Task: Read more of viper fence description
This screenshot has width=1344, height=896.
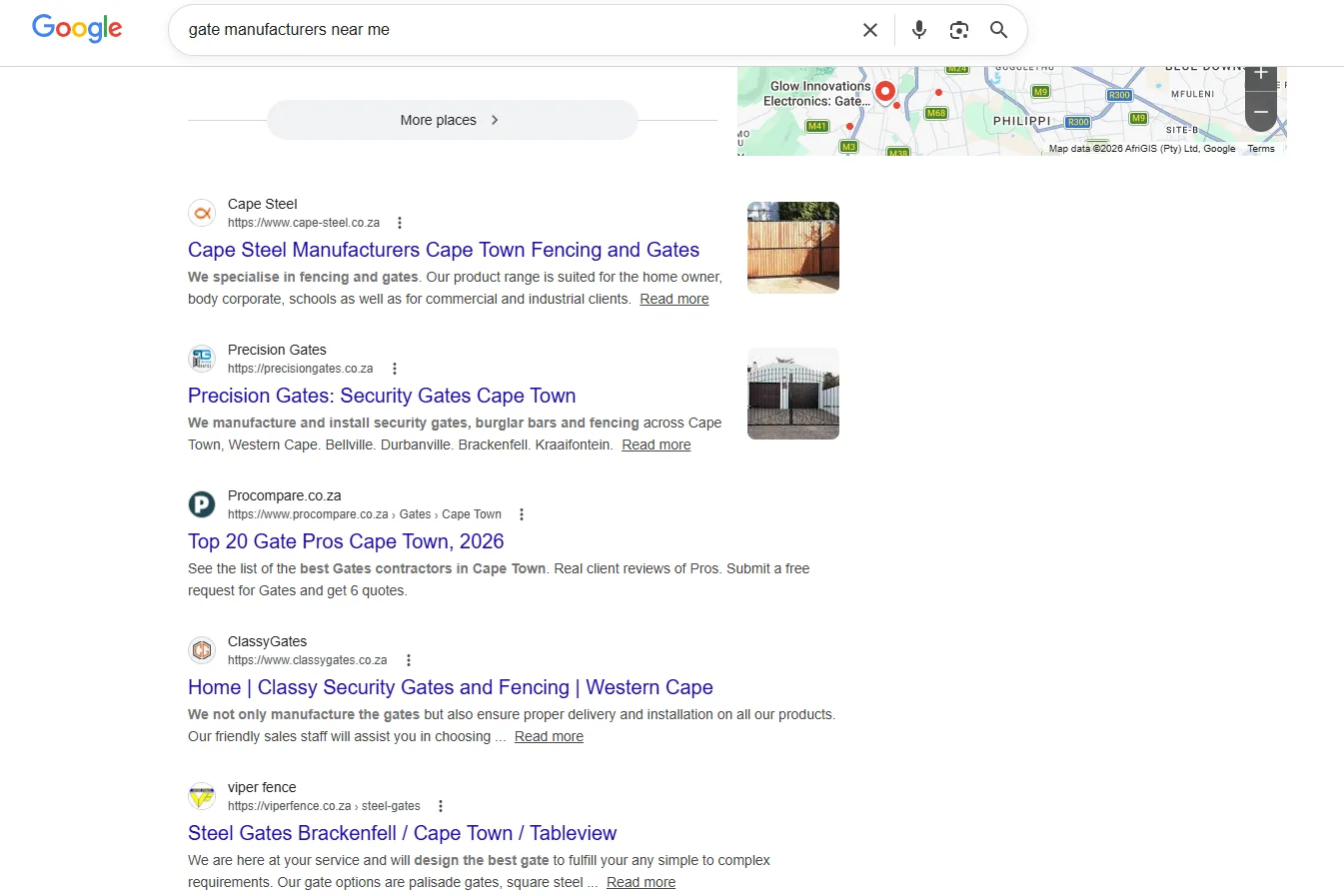Action: click(x=641, y=882)
